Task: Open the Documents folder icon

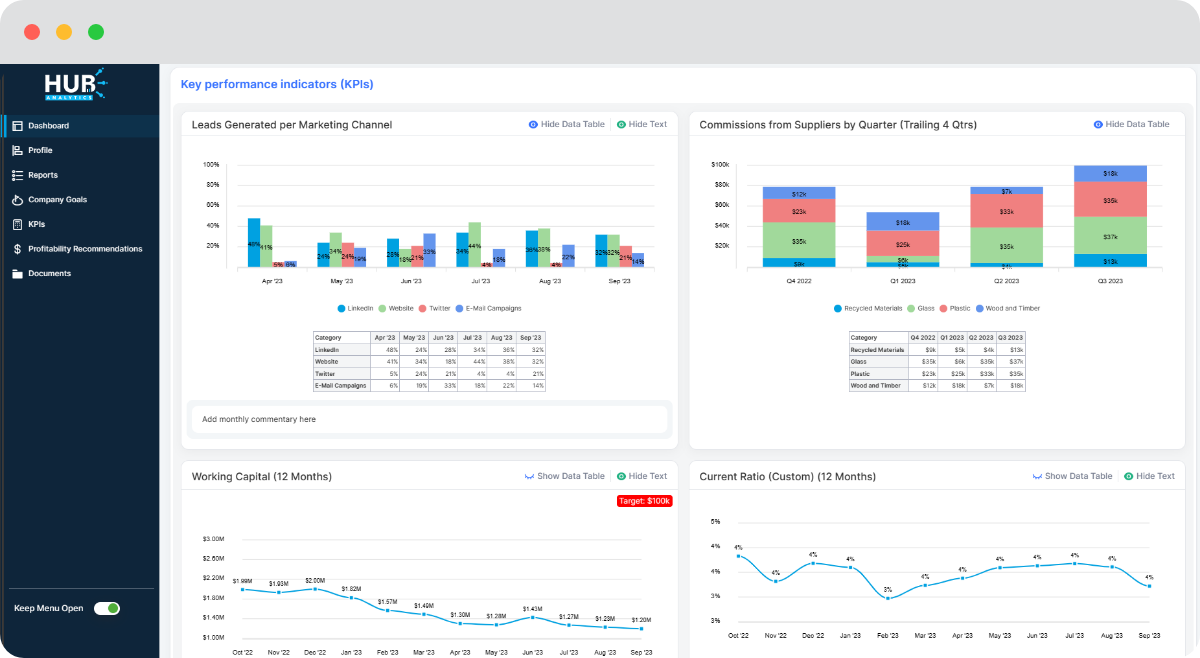Action: (18, 273)
